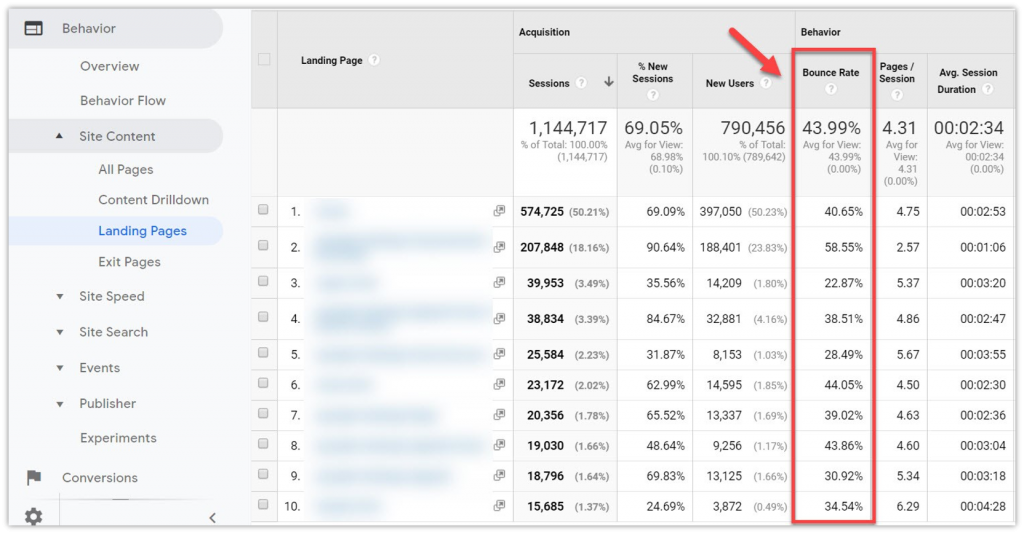Click the overall bounce rate 43.99%
The image size is (1024, 534).
(831, 128)
